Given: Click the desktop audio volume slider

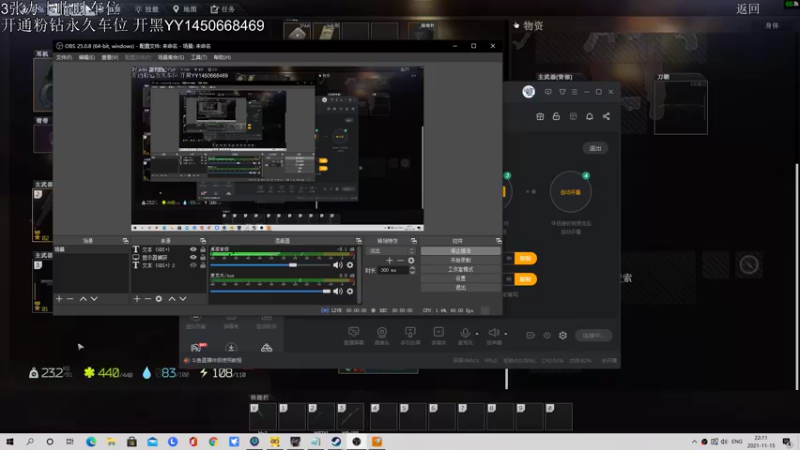Looking at the screenshot, I should (270, 265).
